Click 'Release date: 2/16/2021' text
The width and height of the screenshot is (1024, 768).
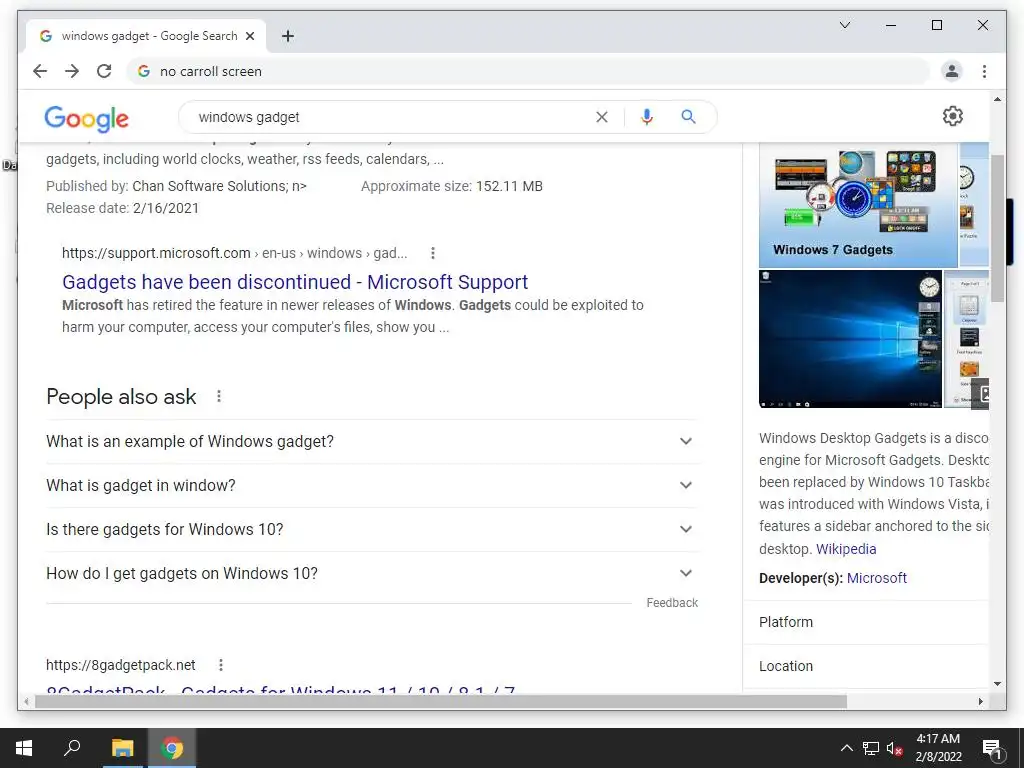coord(122,208)
